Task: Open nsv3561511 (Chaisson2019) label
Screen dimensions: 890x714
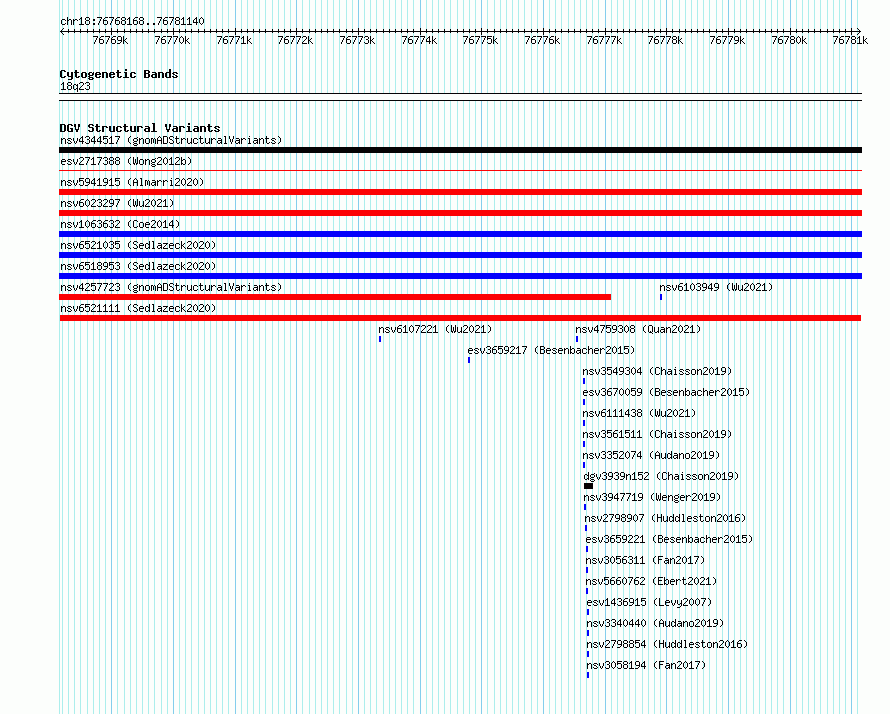Action: [x=657, y=434]
